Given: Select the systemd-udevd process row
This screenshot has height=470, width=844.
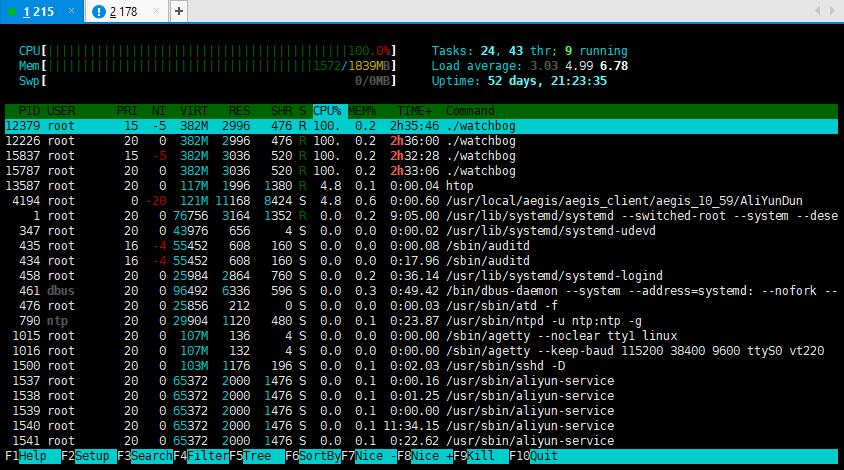Looking at the screenshot, I should point(421,231).
